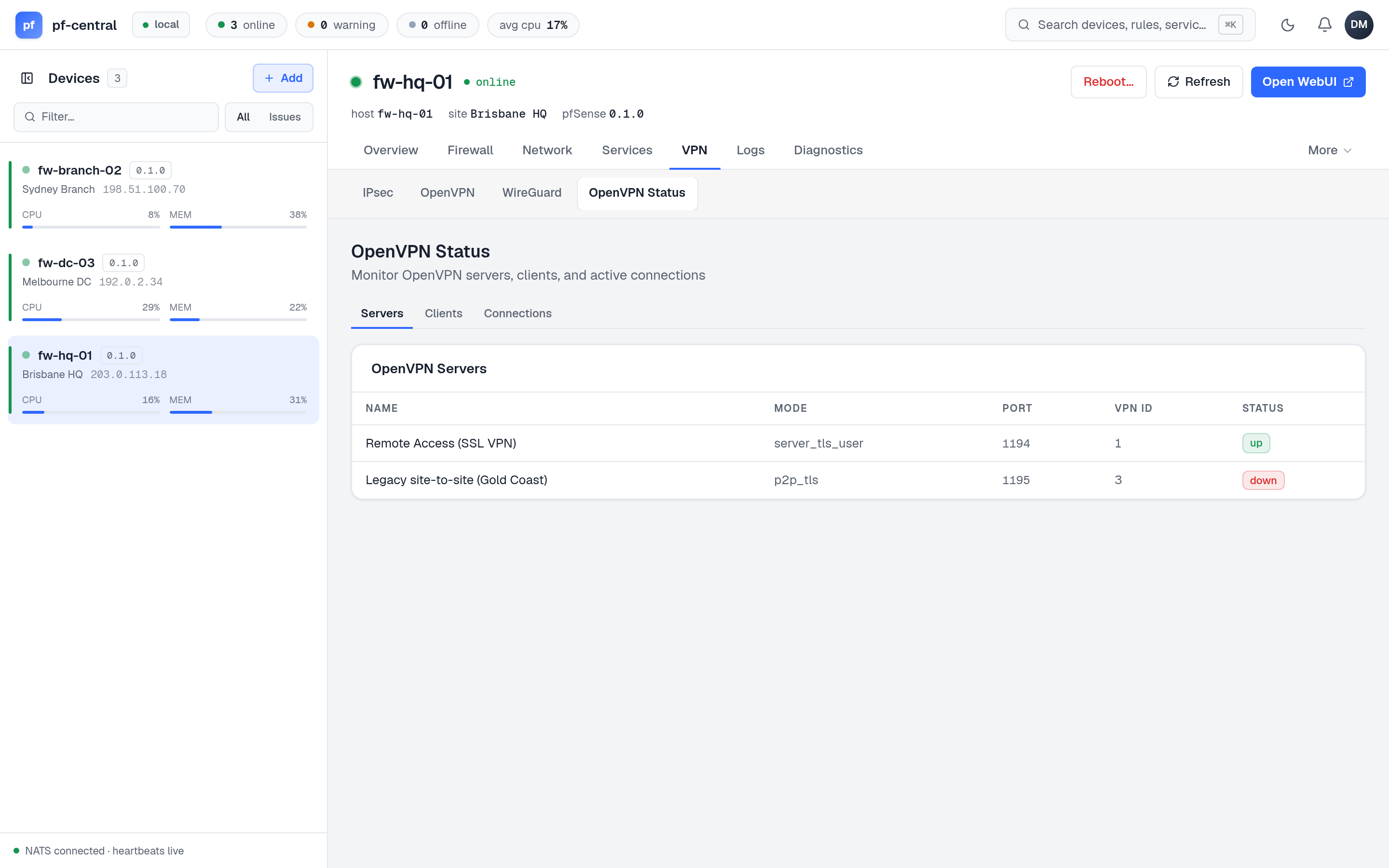Toggle the Issues device filter
Screen dimensions: 1389x868
pos(285,117)
